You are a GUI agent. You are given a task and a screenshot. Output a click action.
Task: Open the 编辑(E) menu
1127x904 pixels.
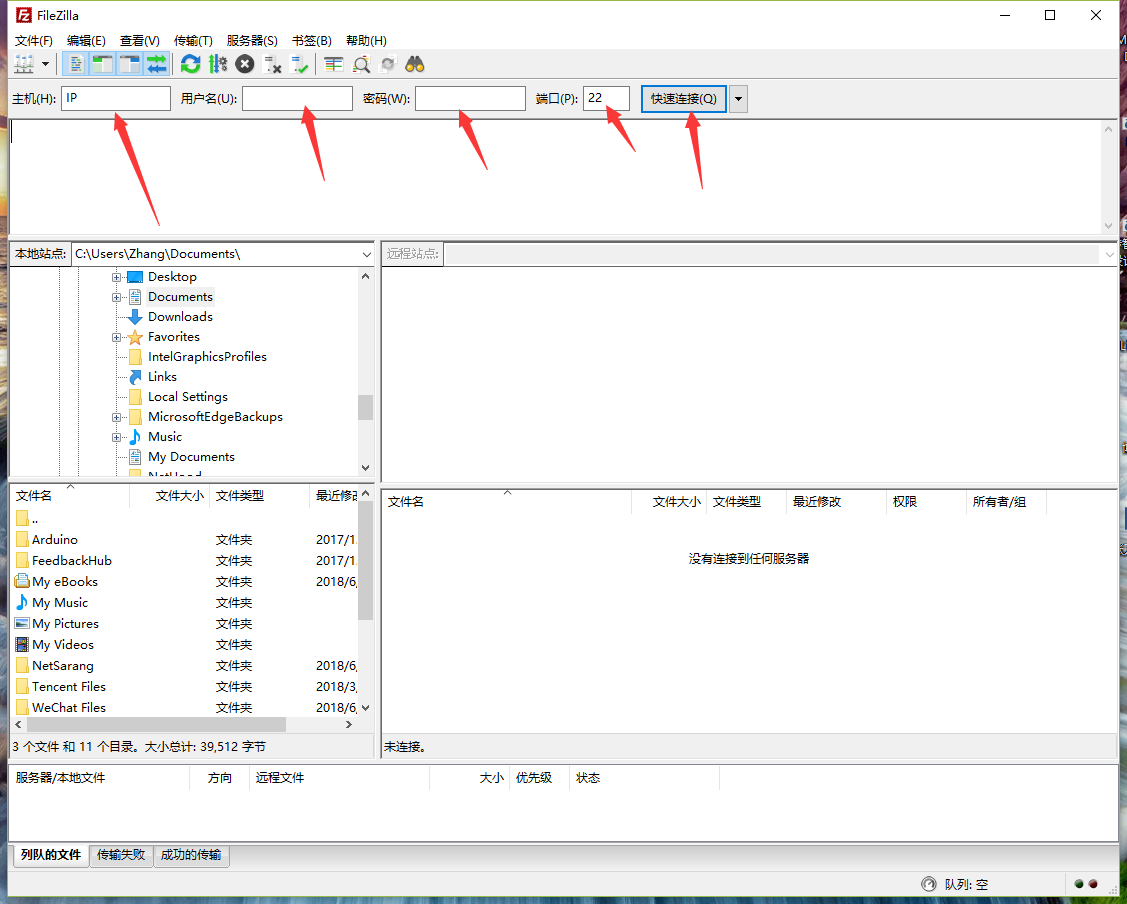click(86, 40)
